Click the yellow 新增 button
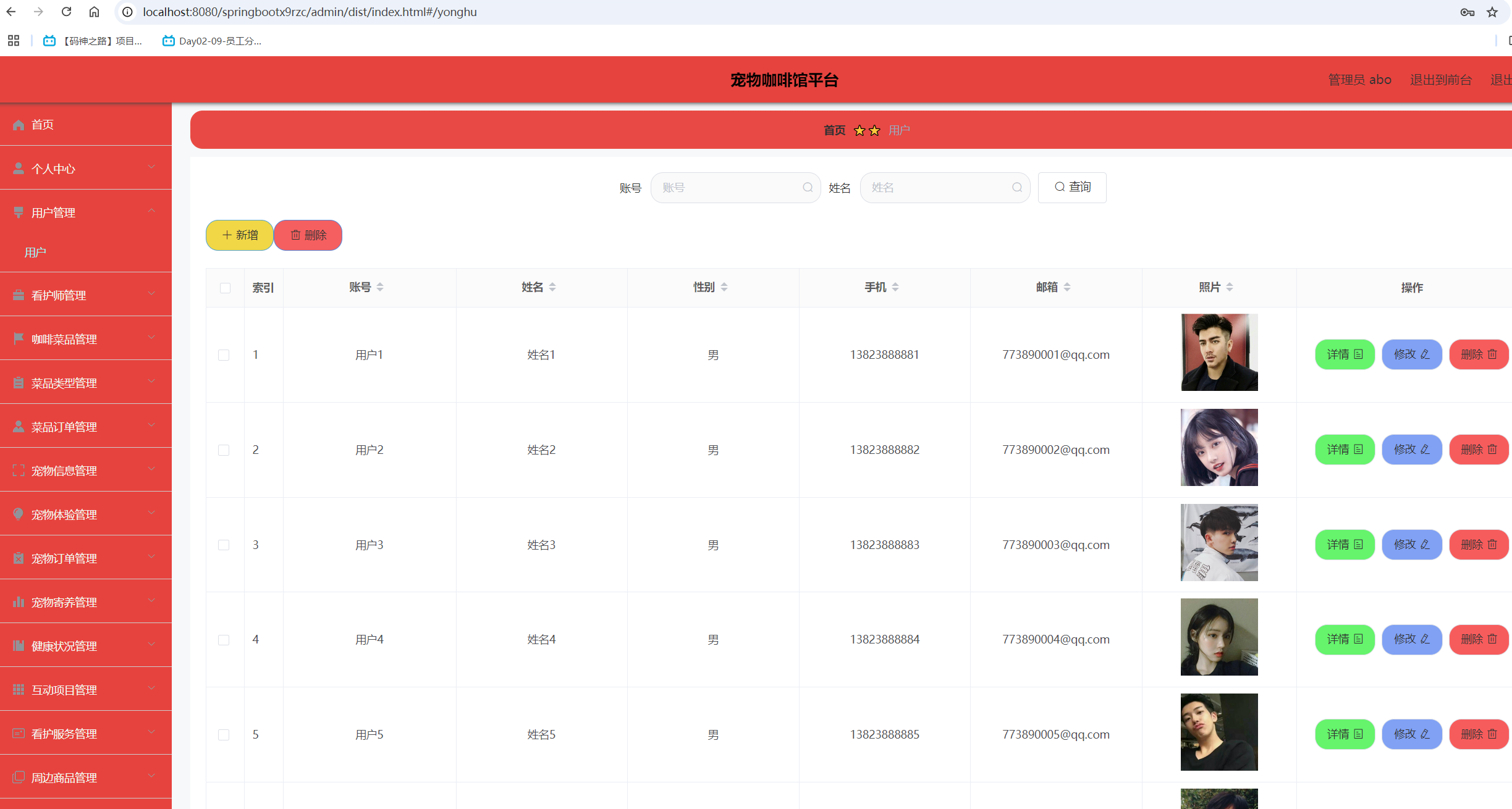Screen dimensions: 1512x809 [x=239, y=235]
